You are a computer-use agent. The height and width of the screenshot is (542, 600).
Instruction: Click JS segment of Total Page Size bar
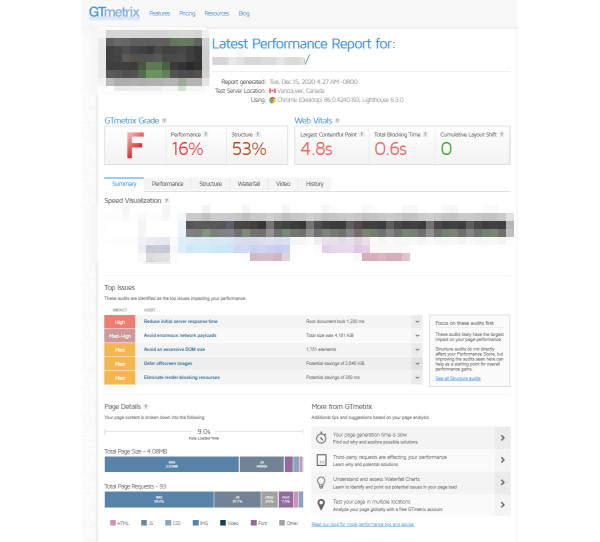click(262, 464)
